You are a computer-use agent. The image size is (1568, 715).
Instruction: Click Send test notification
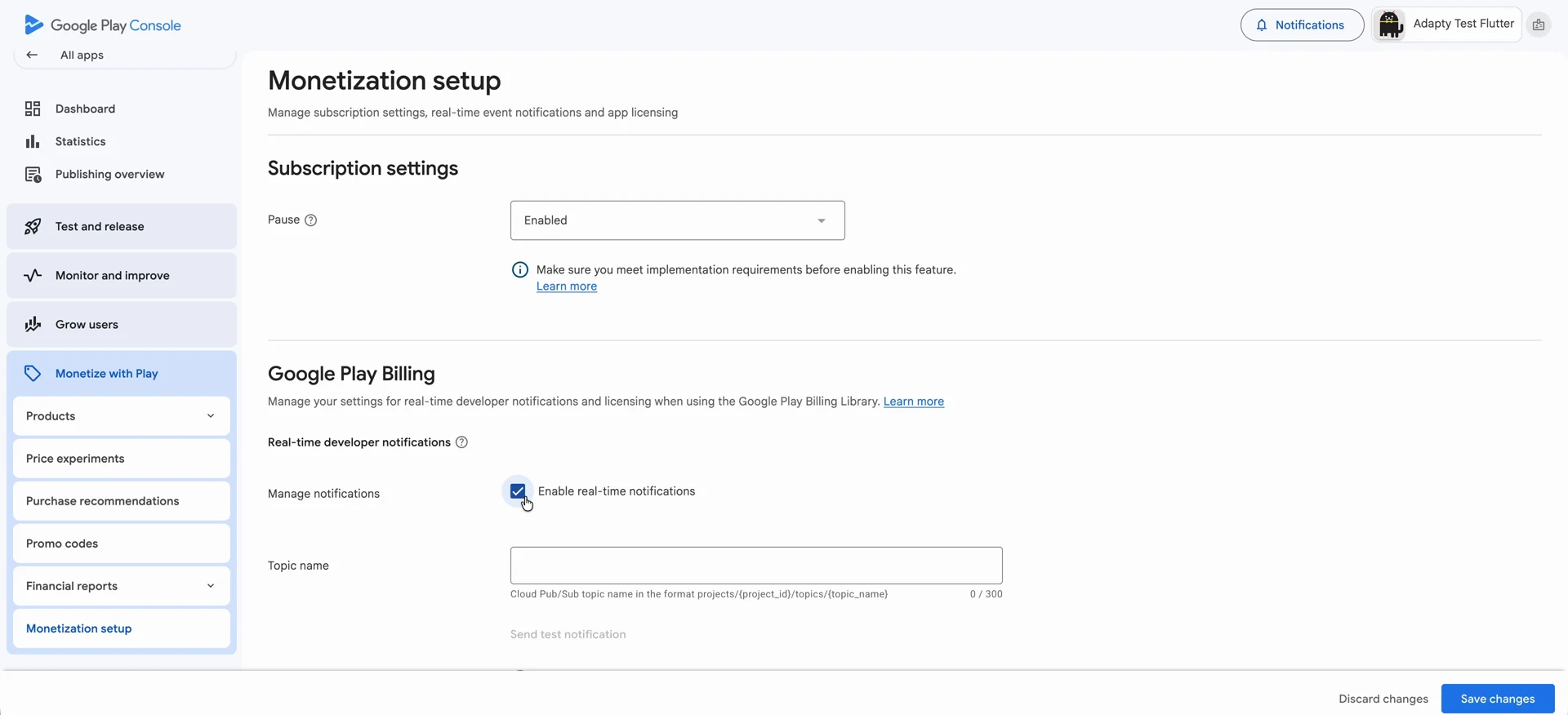point(568,634)
